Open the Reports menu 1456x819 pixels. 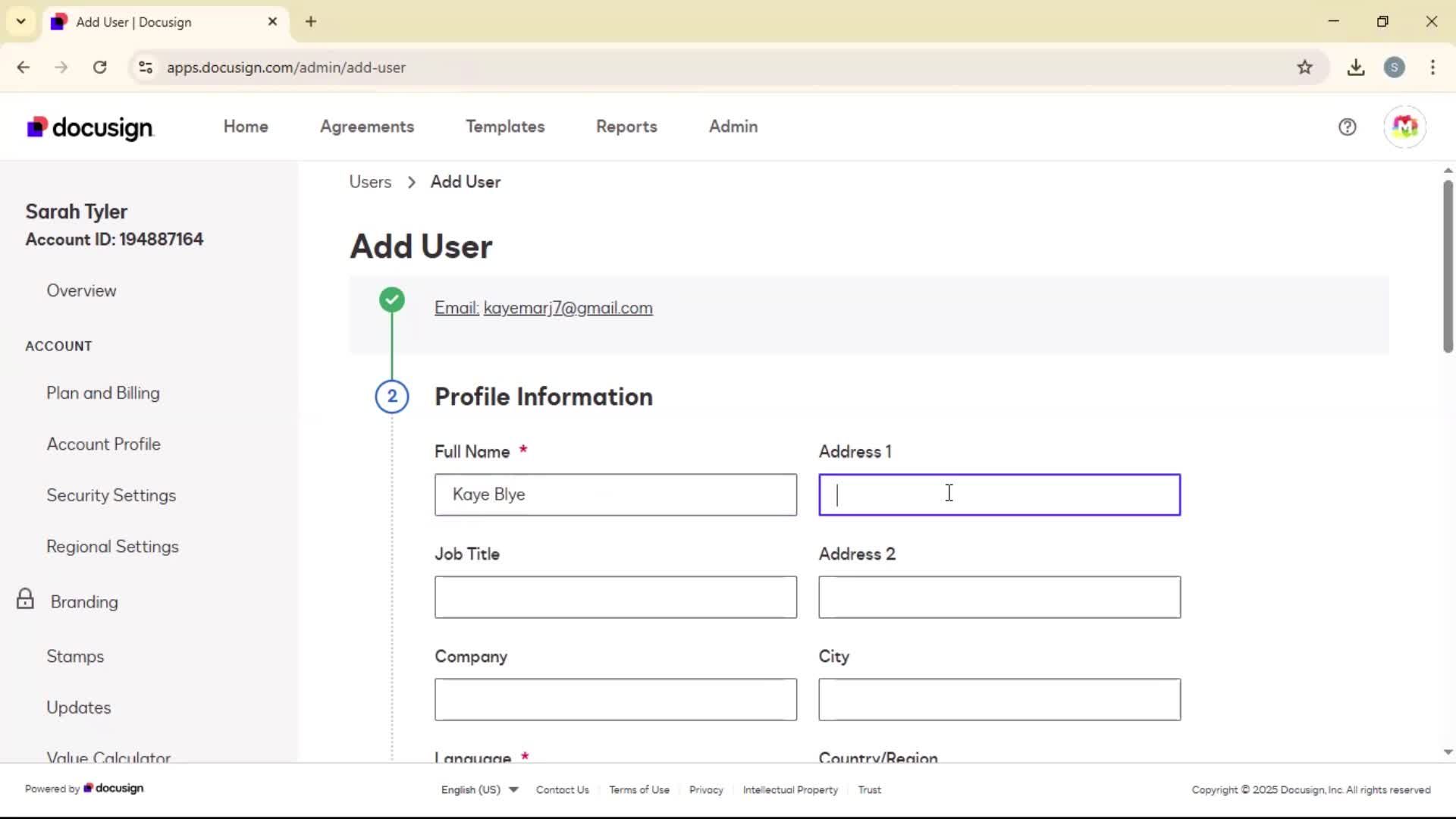coord(626,127)
